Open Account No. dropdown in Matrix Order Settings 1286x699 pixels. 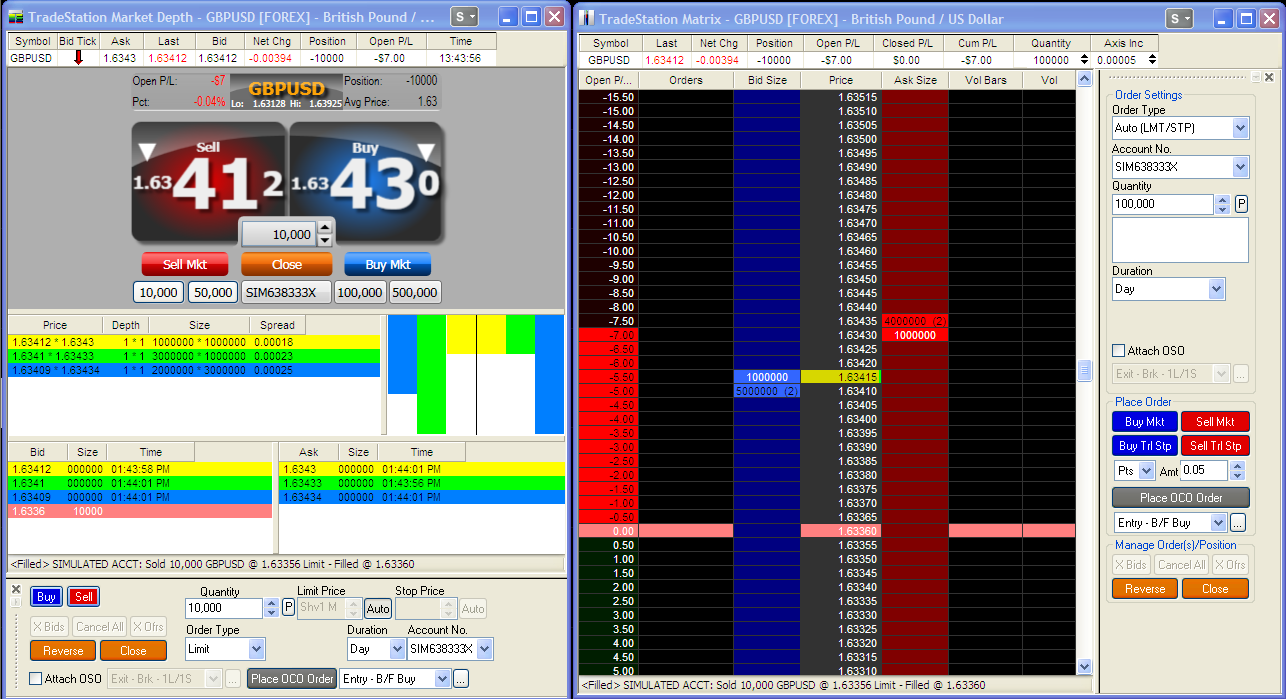[x=1241, y=167]
